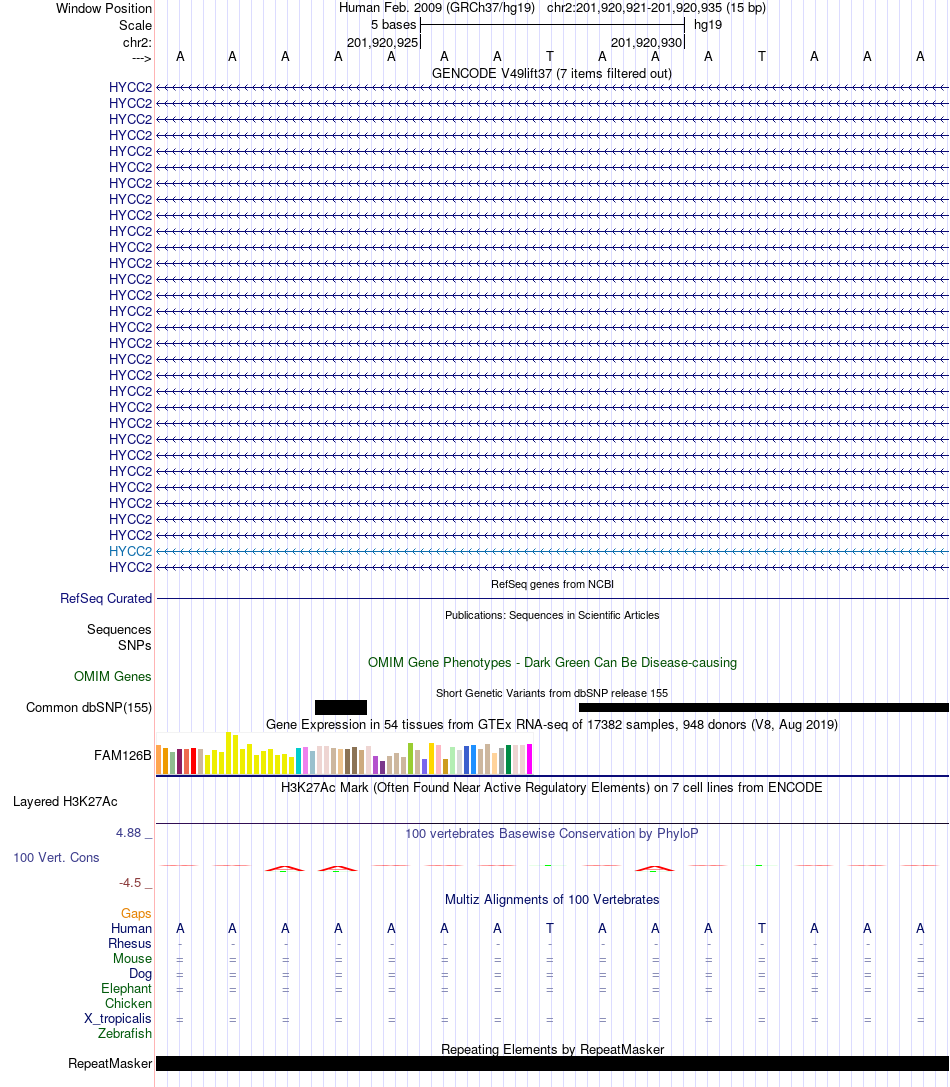This screenshot has width=950, height=1087.
Task: Select the light-blue HYCC2 transcript label
Action: [x=130, y=551]
